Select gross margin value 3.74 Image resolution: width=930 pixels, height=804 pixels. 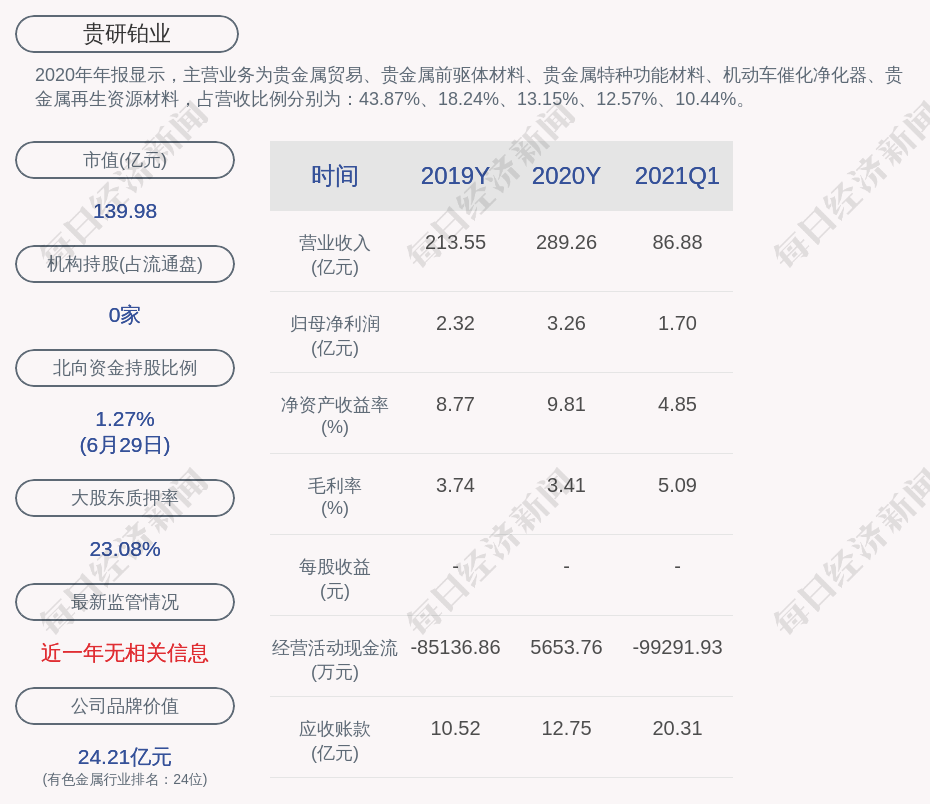tap(455, 486)
